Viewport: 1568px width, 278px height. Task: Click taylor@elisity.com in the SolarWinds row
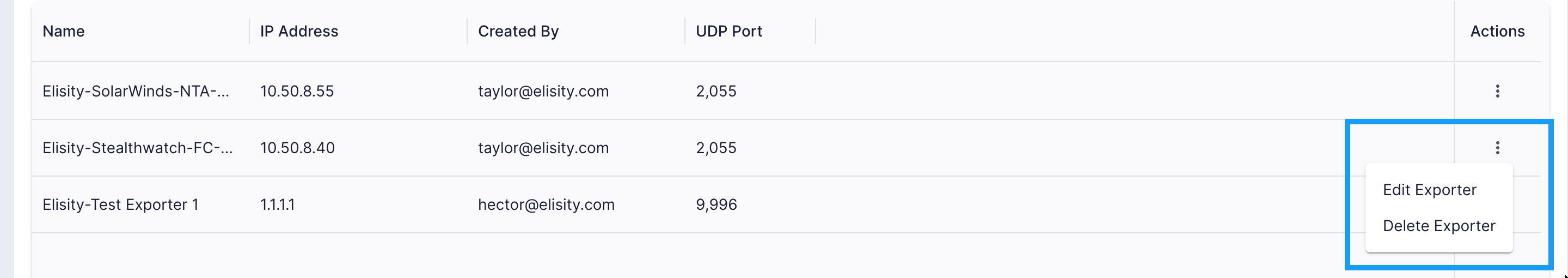tap(543, 91)
